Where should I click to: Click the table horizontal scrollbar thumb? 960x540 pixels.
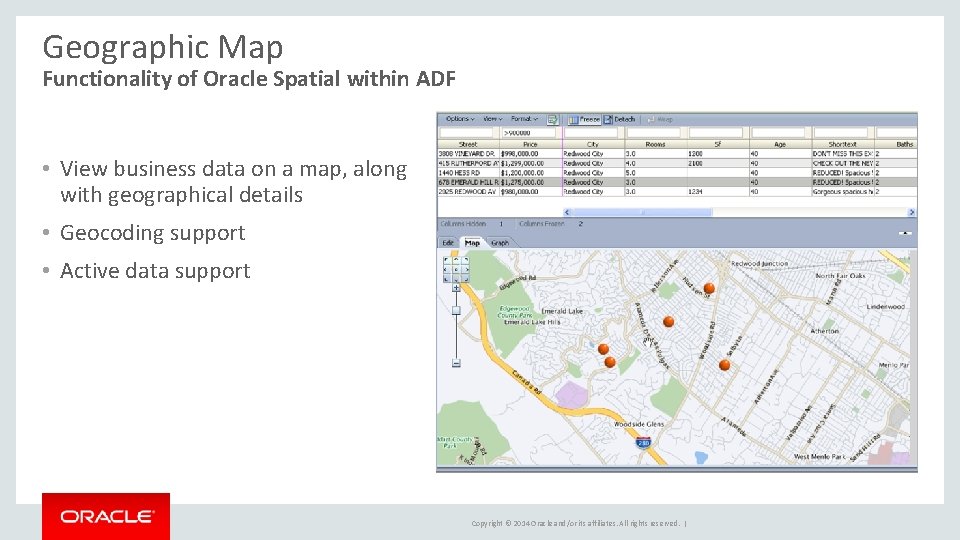pos(641,212)
